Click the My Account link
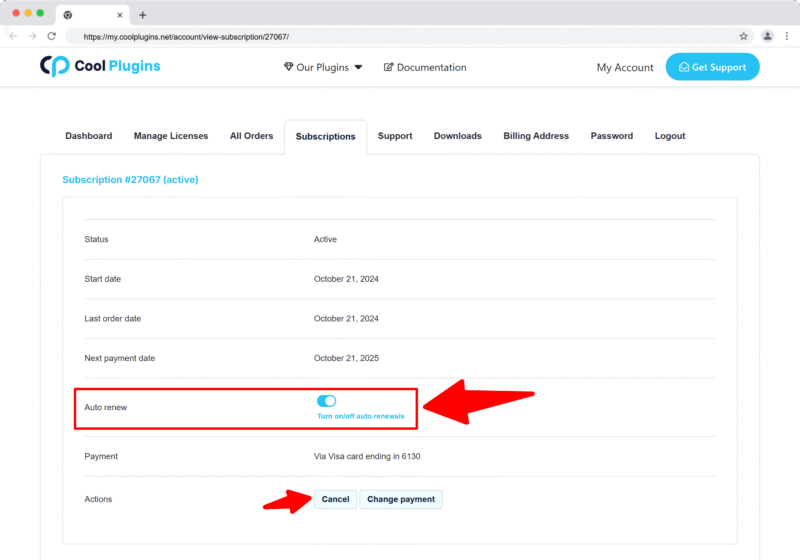The image size is (800, 560). pyautogui.click(x=625, y=67)
